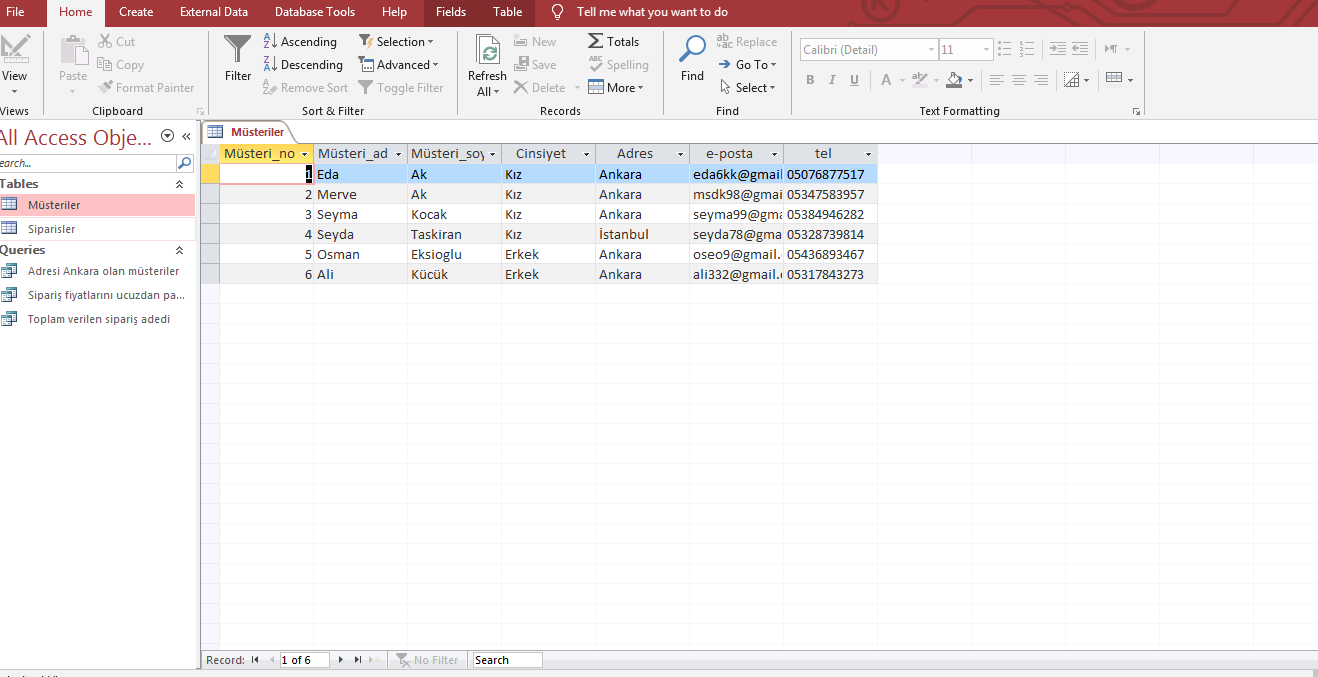Open the Cinsiyet column dropdown arrow

(587, 154)
